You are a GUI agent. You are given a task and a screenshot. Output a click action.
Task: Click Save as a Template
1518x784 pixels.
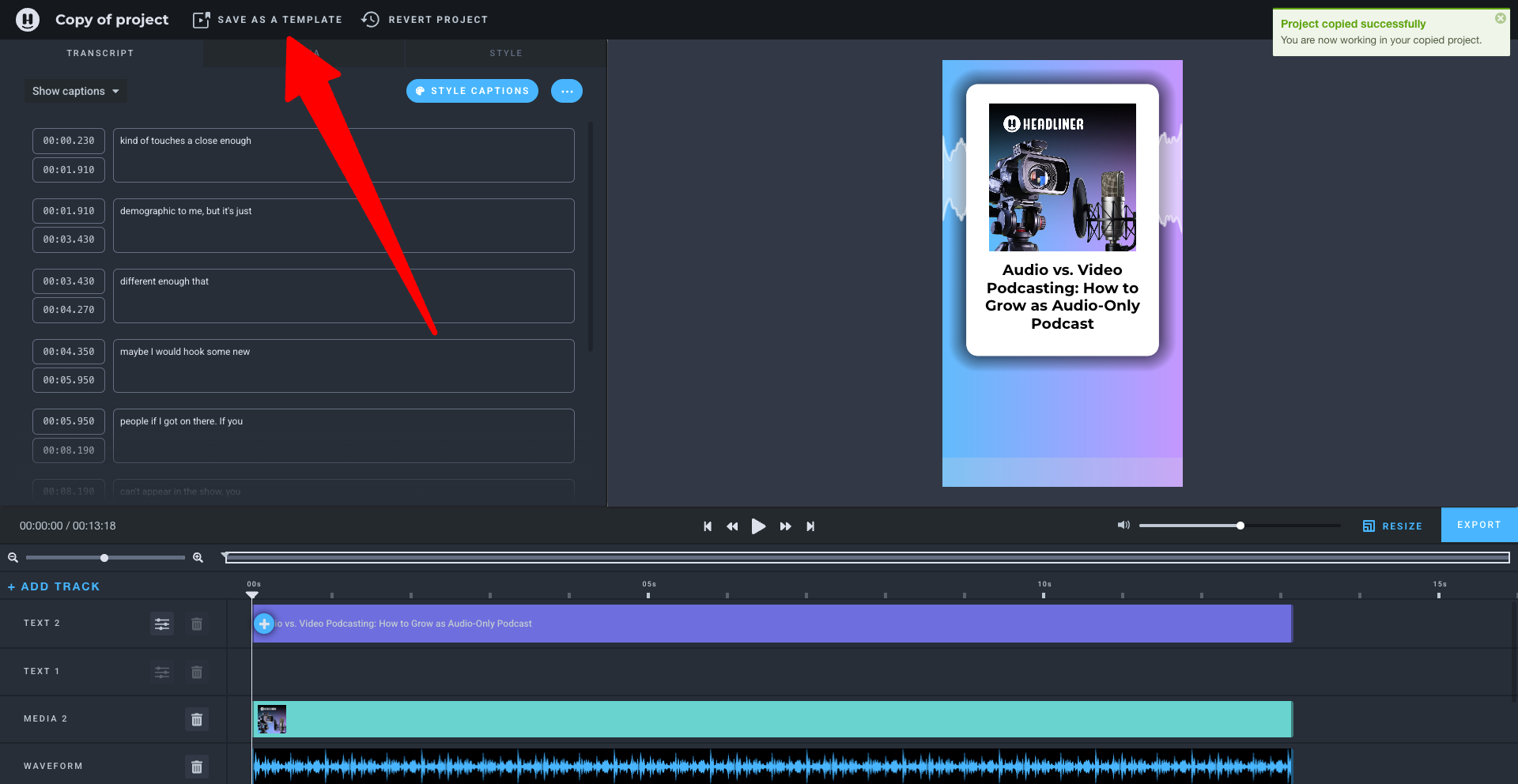click(x=268, y=20)
